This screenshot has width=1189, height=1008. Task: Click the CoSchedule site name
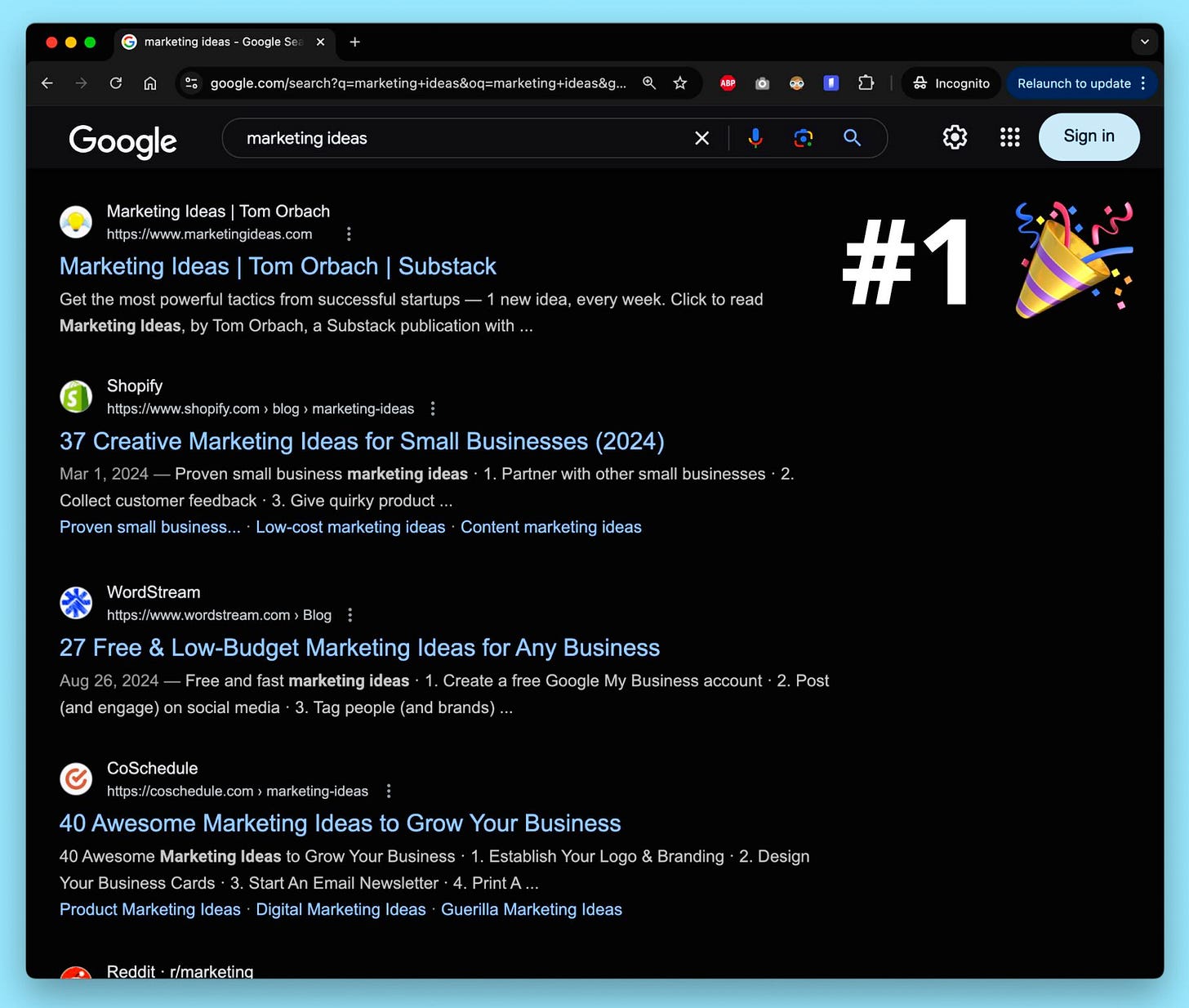153,768
